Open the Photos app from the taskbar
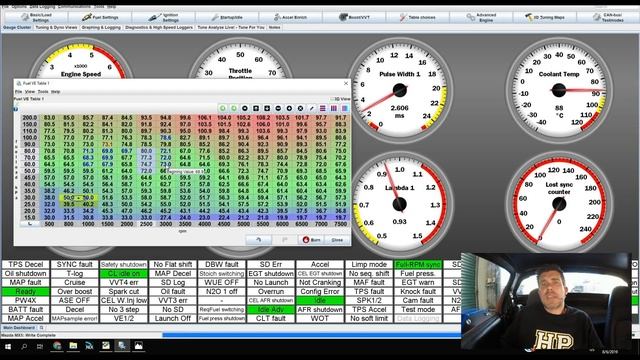This screenshot has height=360, width=640. [x=138, y=346]
